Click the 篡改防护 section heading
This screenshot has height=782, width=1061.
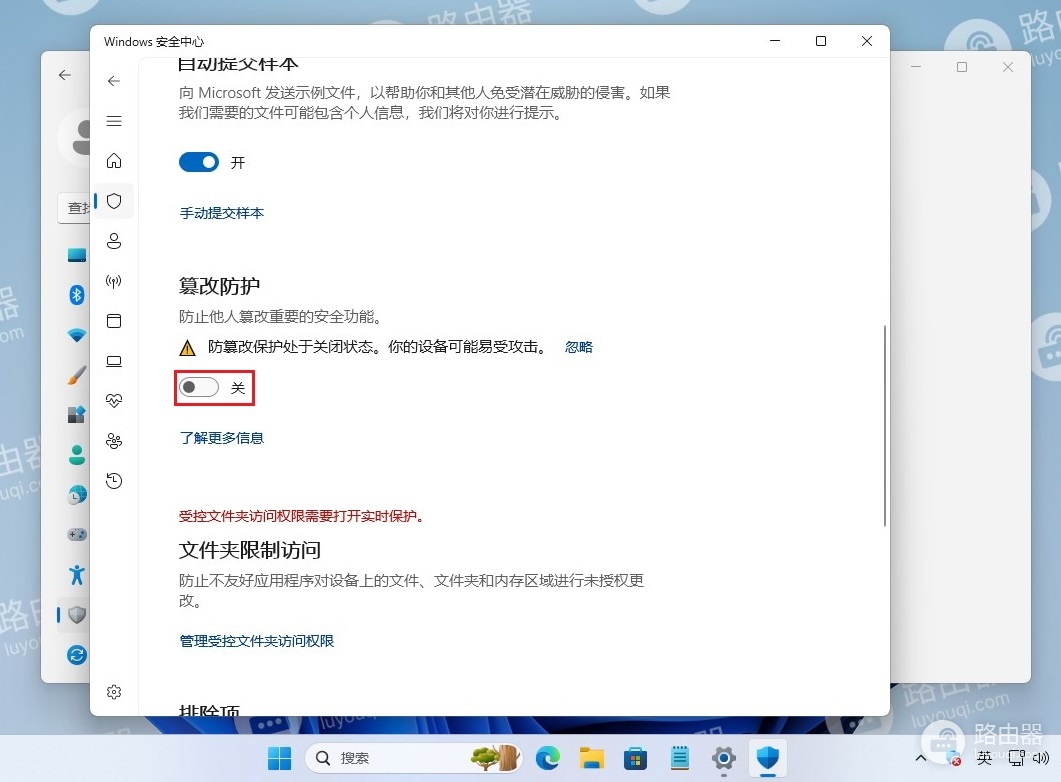click(219, 286)
